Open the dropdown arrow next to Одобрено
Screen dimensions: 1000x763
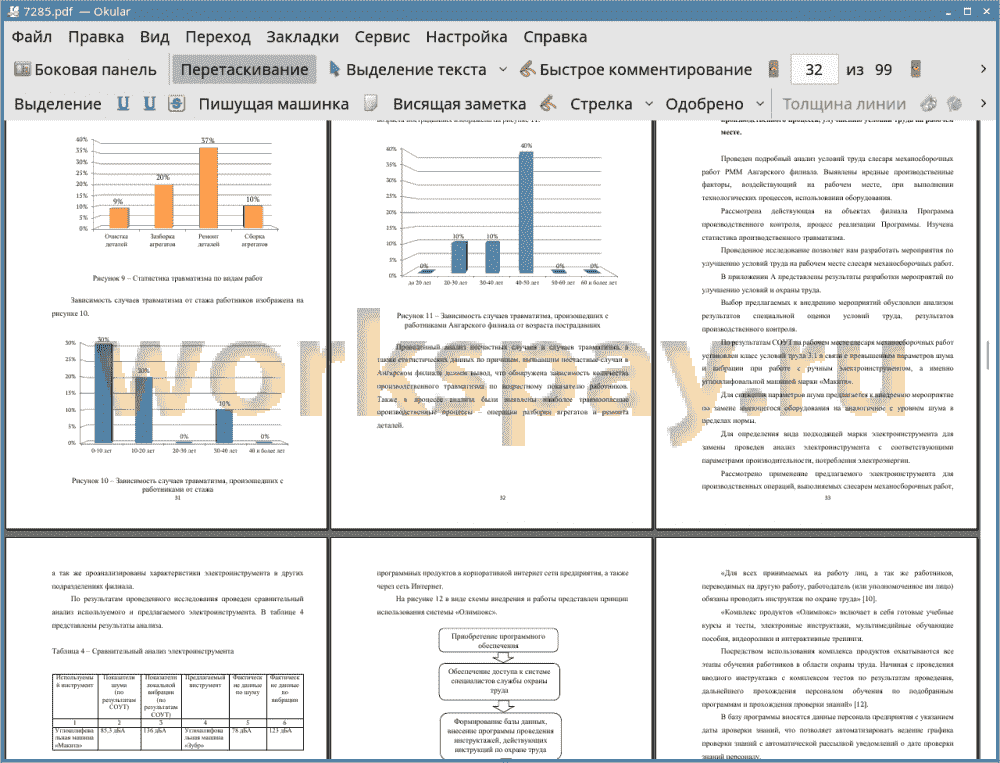pyautogui.click(x=760, y=104)
